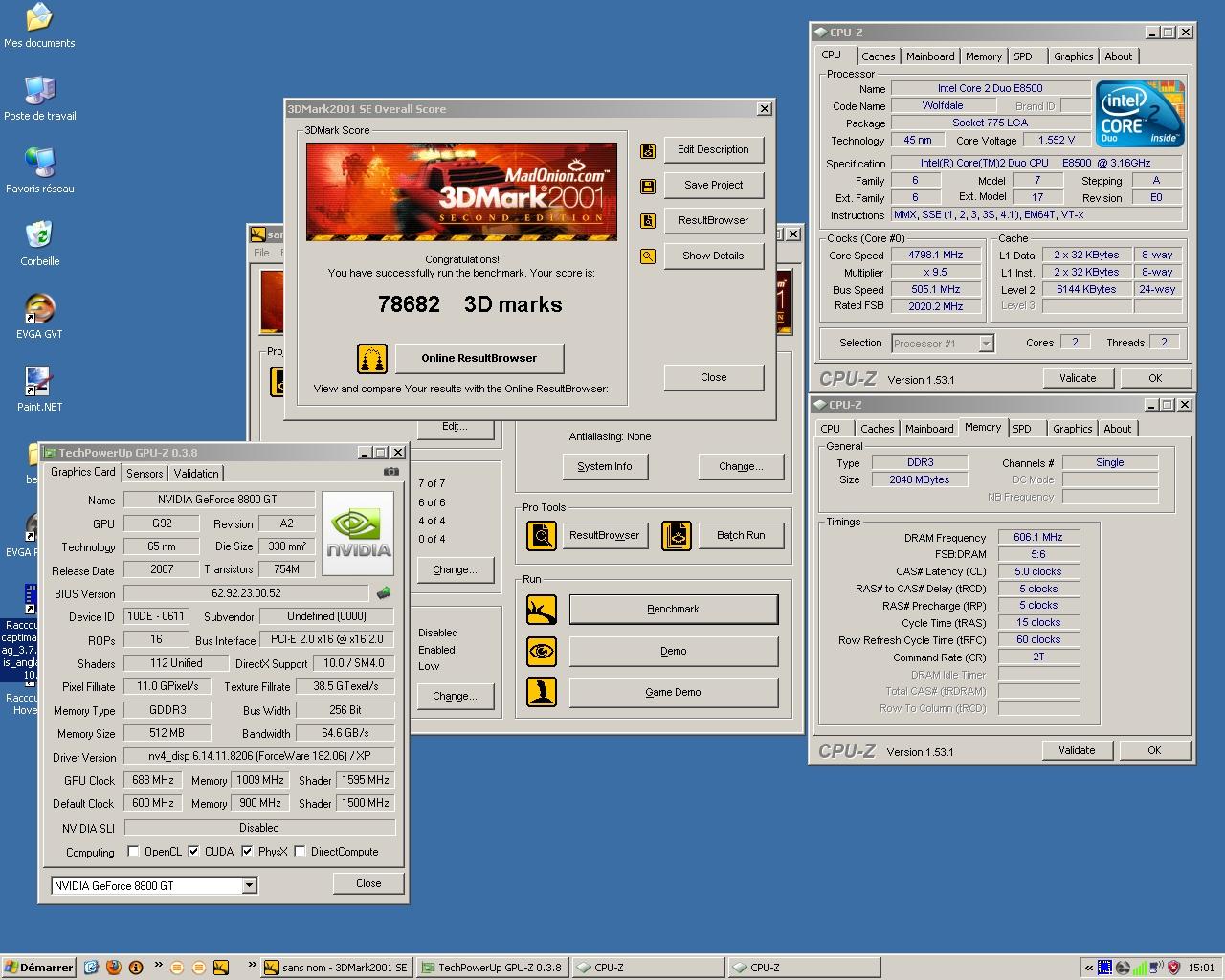Open the SPD tab in lower CPU-Z window
The image size is (1225, 980).
click(1022, 429)
